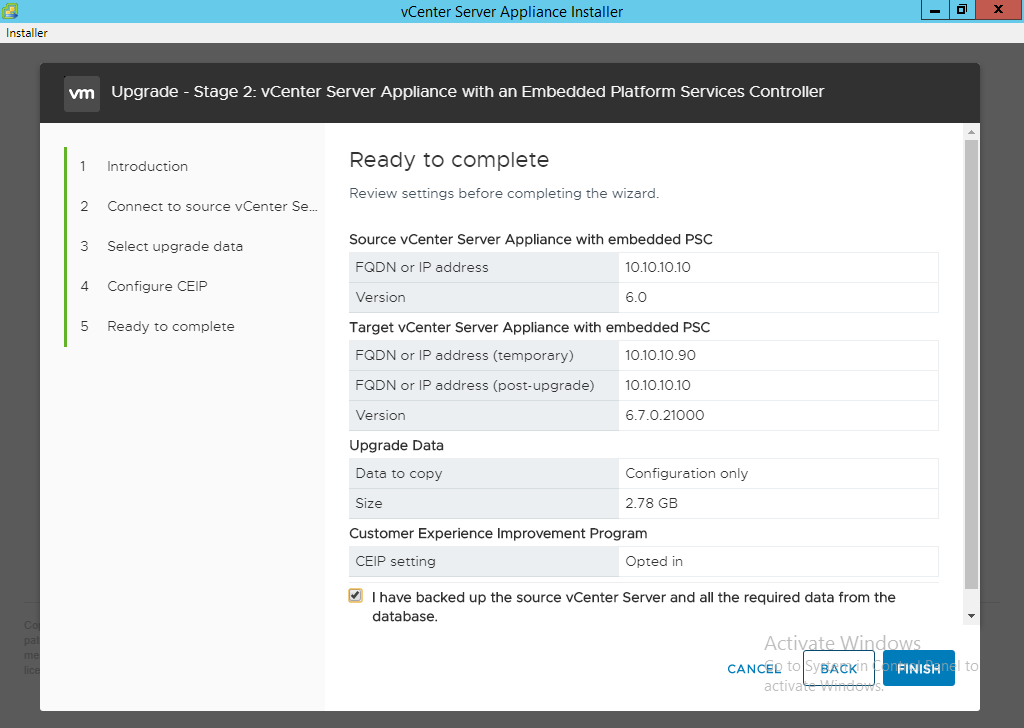Click the Upgrade Data section heading
This screenshot has width=1024, height=728.
[x=396, y=445]
